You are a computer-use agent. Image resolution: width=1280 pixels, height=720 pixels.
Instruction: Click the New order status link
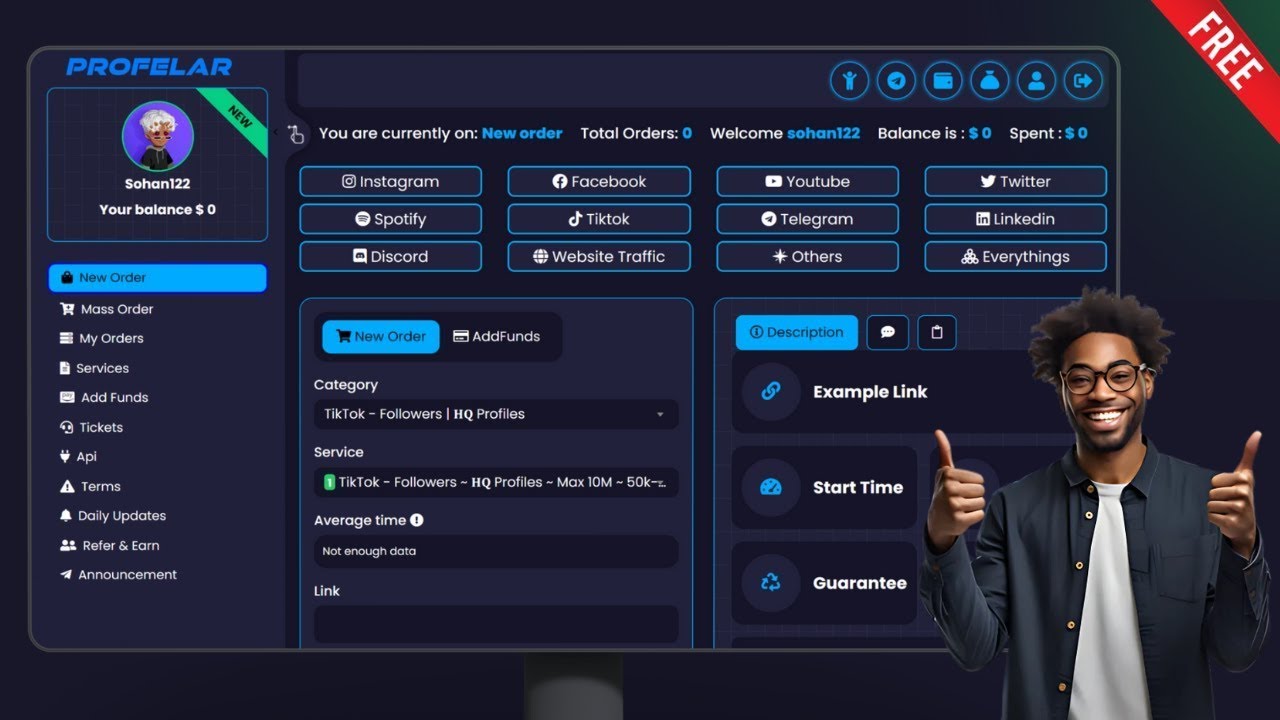pos(522,133)
